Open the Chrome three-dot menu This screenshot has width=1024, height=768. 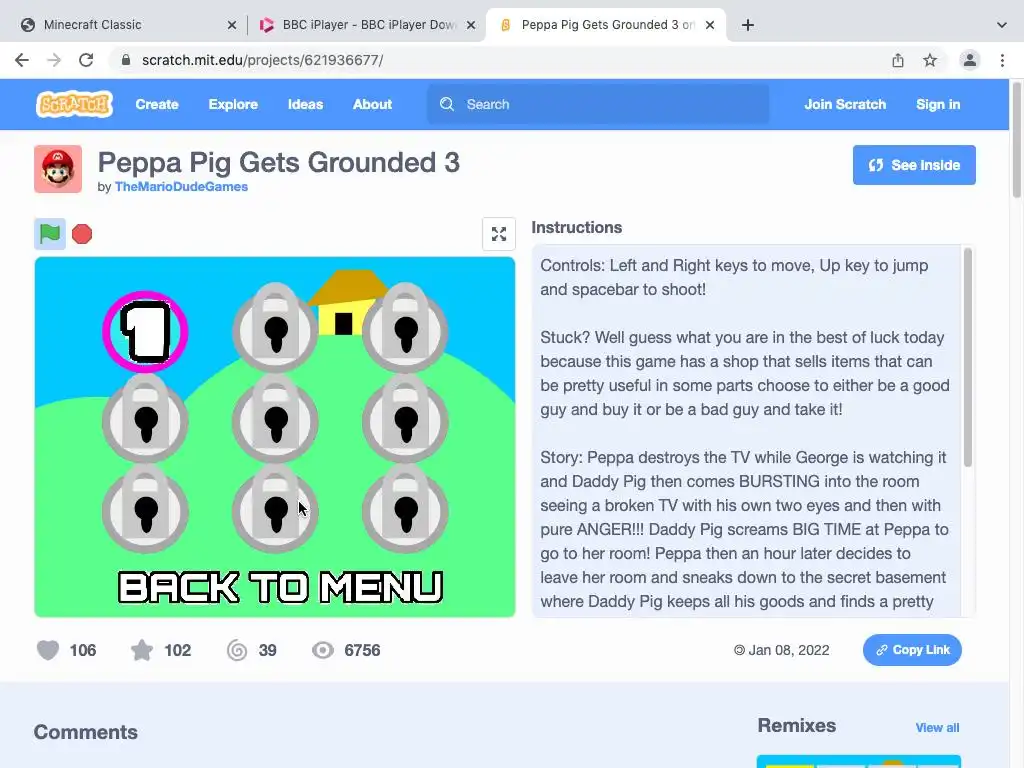tap(1002, 60)
